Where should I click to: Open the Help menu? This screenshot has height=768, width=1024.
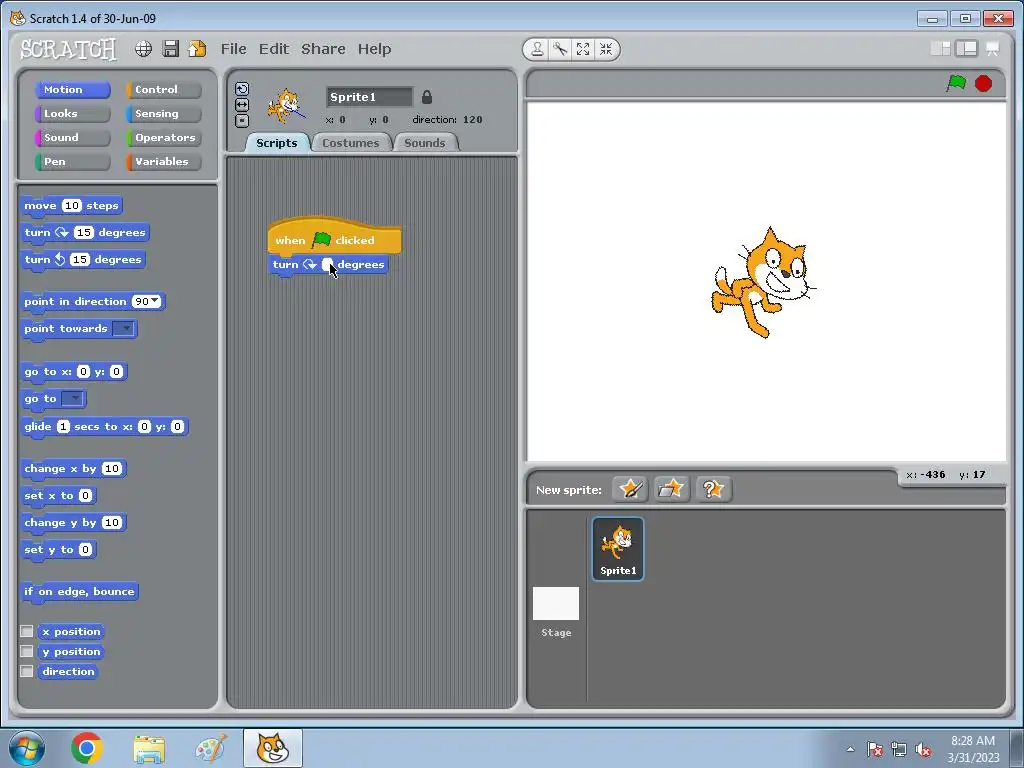click(x=374, y=49)
